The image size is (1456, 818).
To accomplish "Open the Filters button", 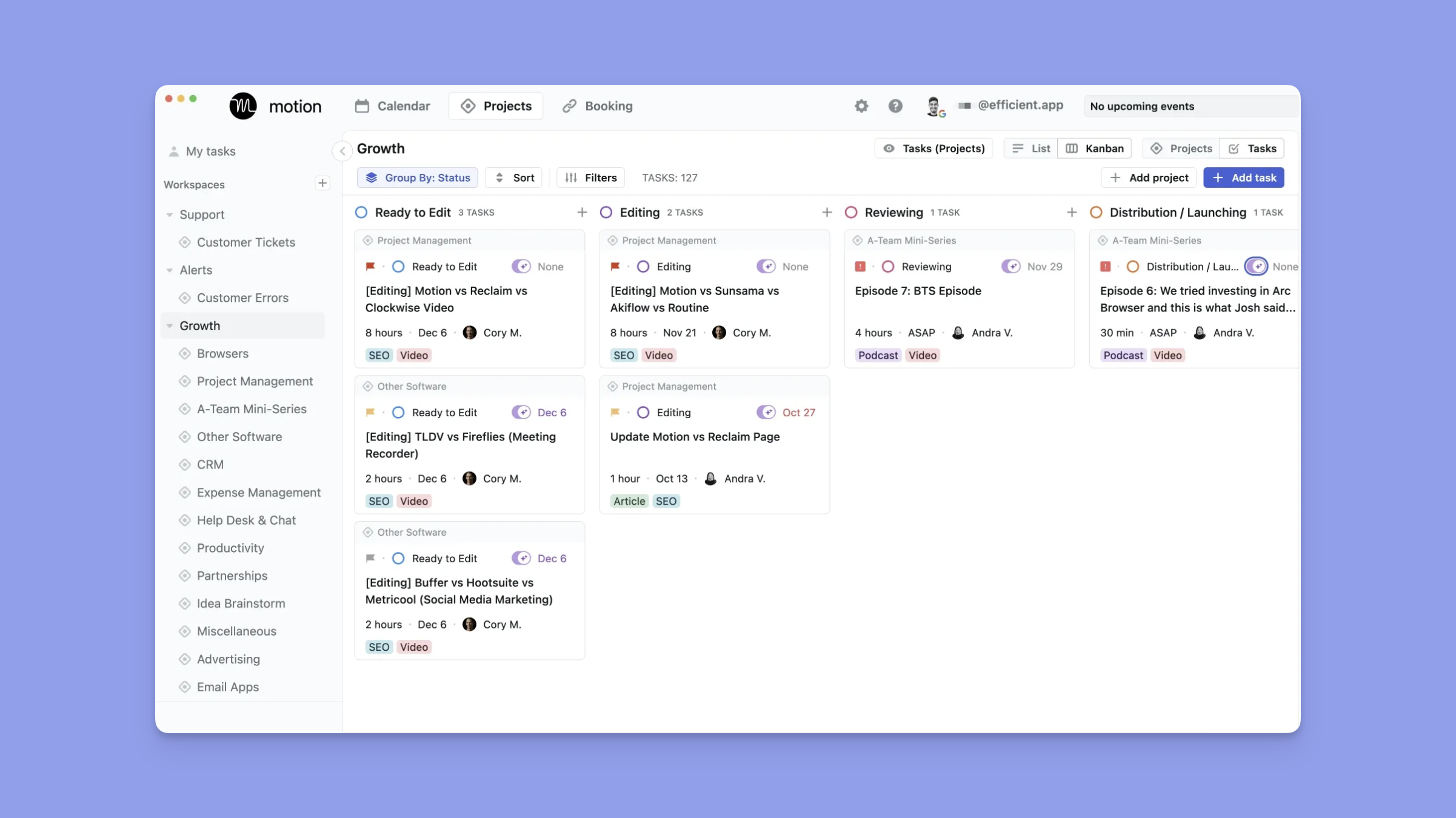I will click(x=590, y=178).
